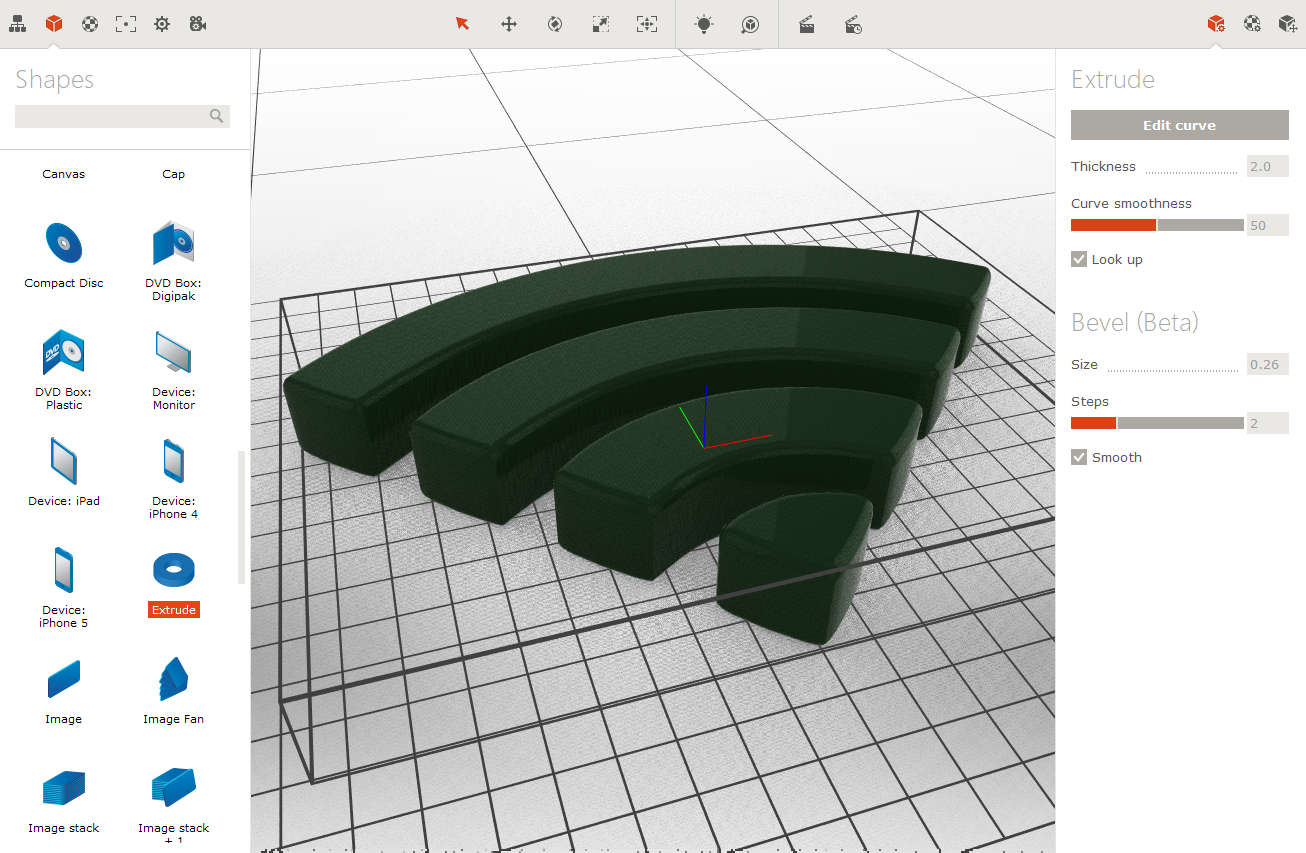
Task: Click the clapperboard with clock icon
Action: click(x=853, y=24)
